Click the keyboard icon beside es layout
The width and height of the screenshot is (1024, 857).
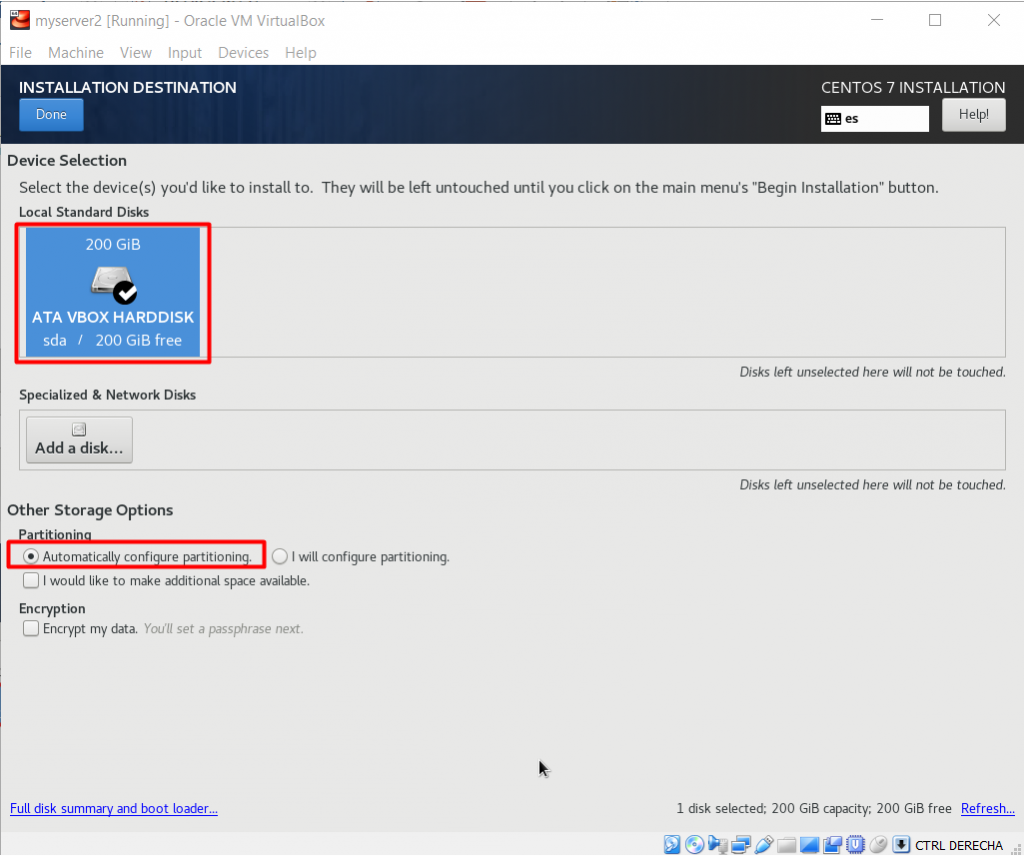point(833,119)
